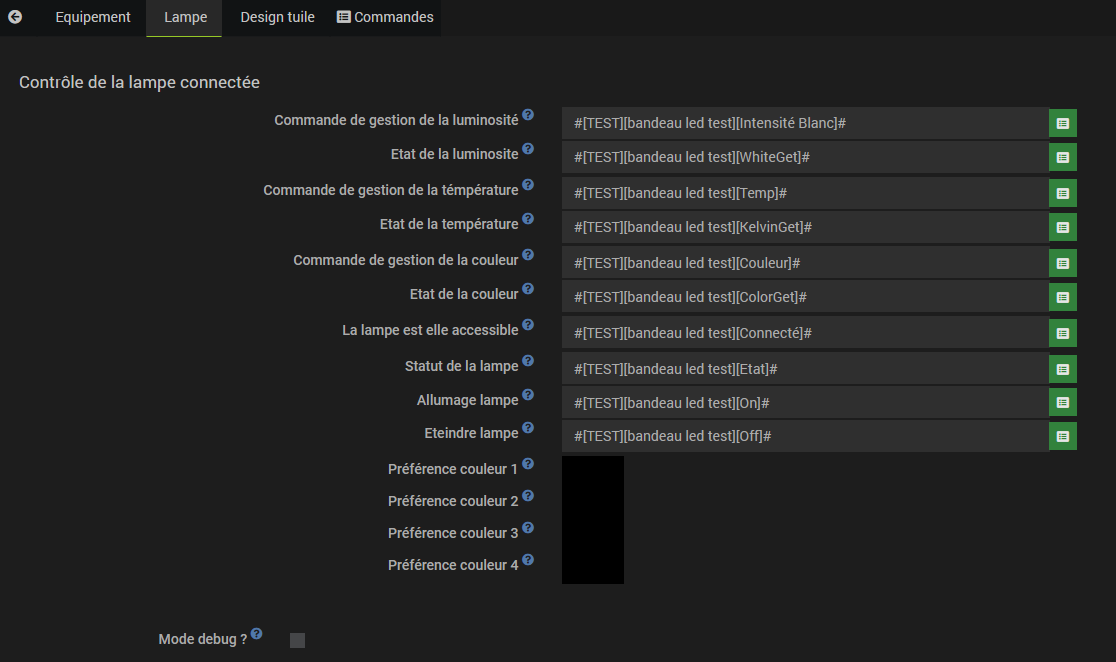Click the Couleur command input field
The width and height of the screenshot is (1116, 662).
pyautogui.click(x=805, y=263)
